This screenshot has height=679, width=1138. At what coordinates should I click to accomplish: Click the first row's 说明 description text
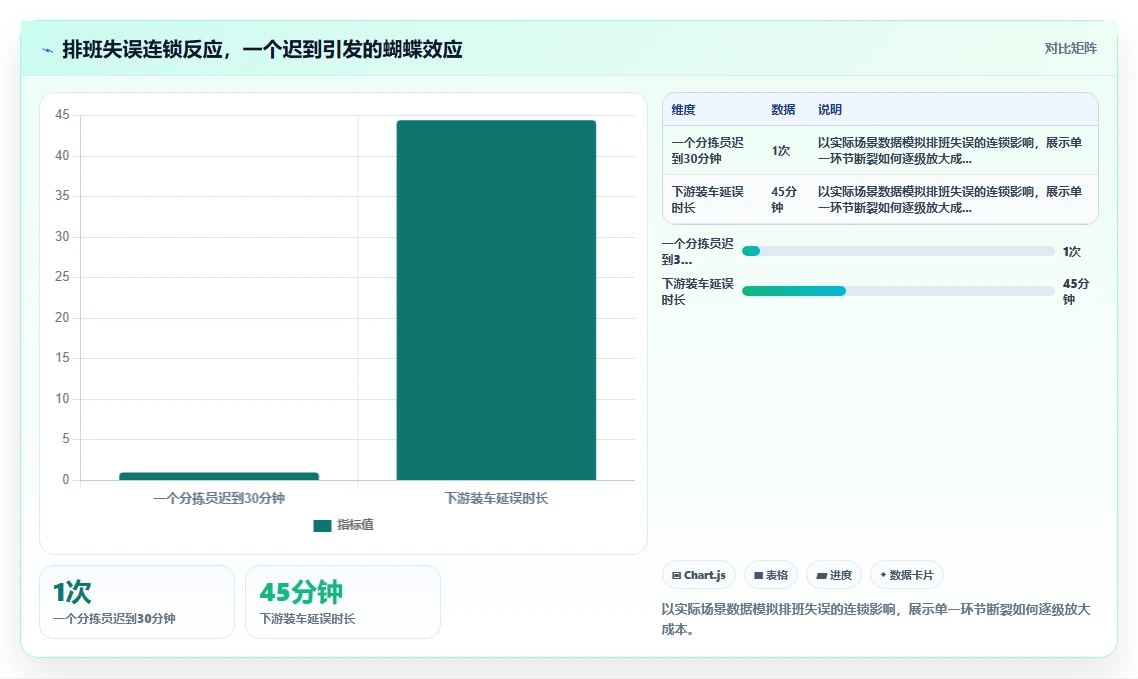950,150
